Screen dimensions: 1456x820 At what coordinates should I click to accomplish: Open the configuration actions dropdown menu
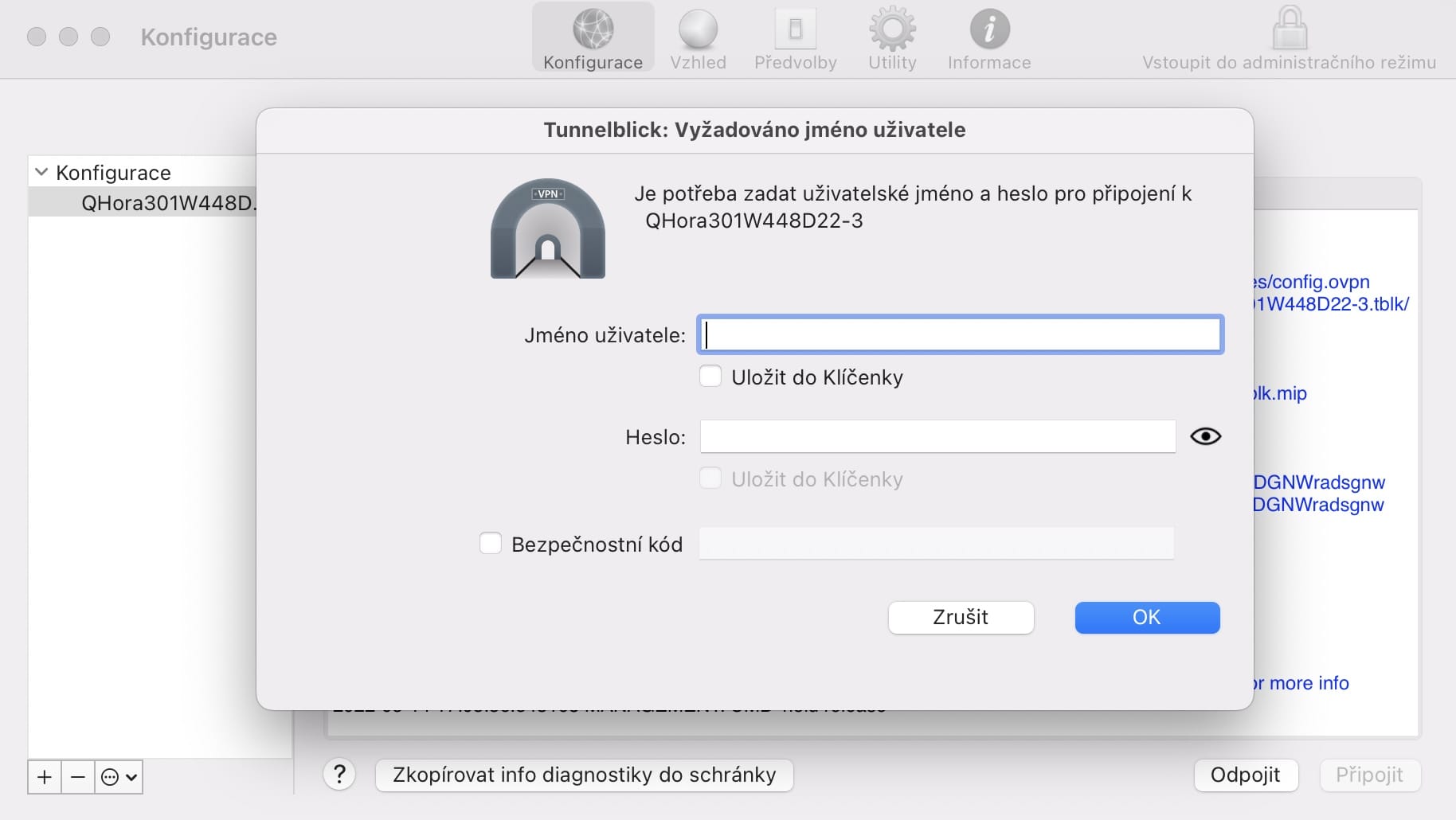pyautogui.click(x=119, y=777)
